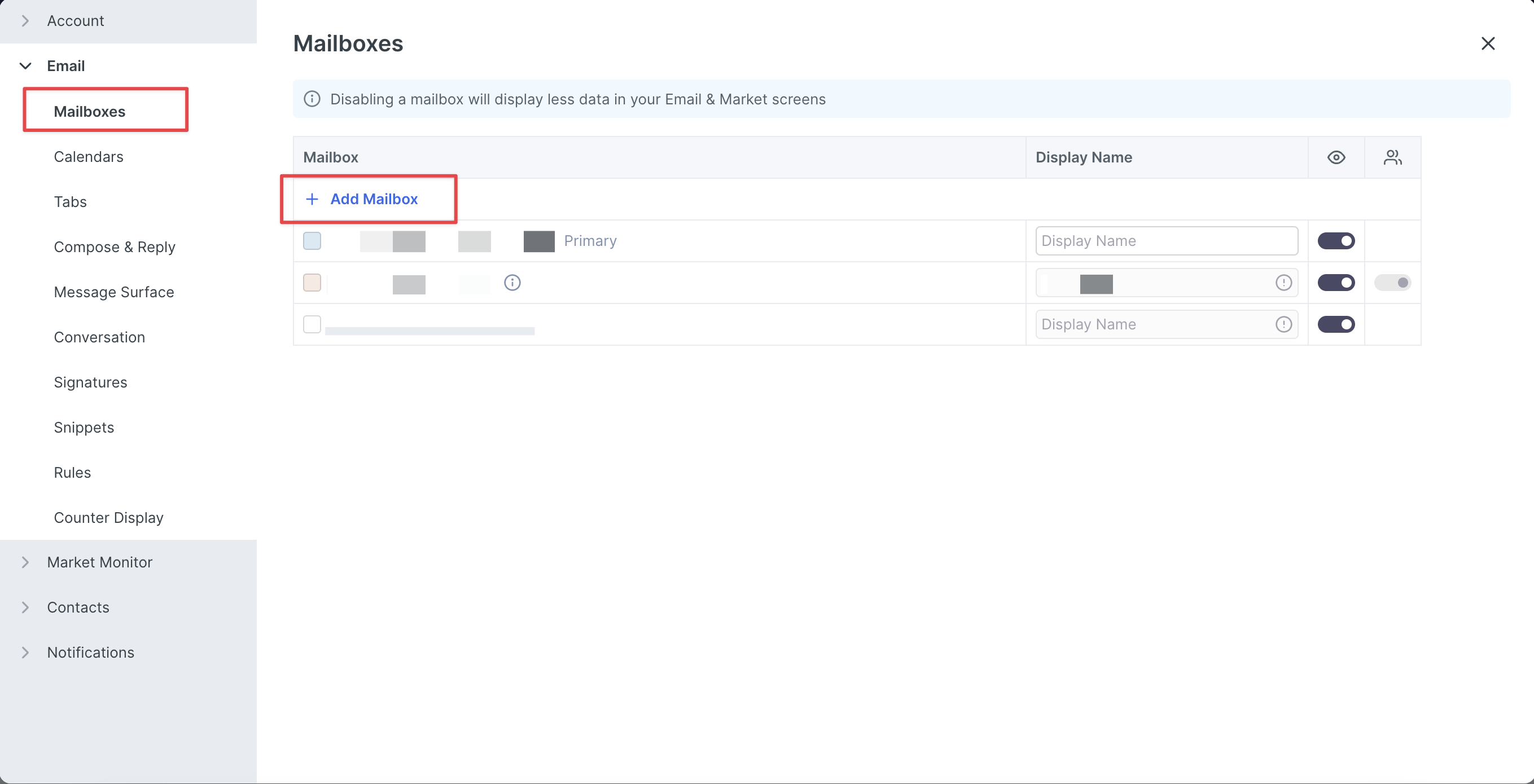Disable visibility toggle for the third mailbox
The width and height of the screenshot is (1534, 784).
[x=1336, y=324]
